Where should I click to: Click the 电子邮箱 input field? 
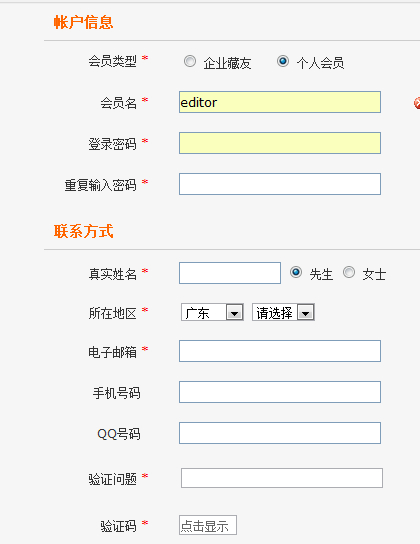click(x=280, y=351)
